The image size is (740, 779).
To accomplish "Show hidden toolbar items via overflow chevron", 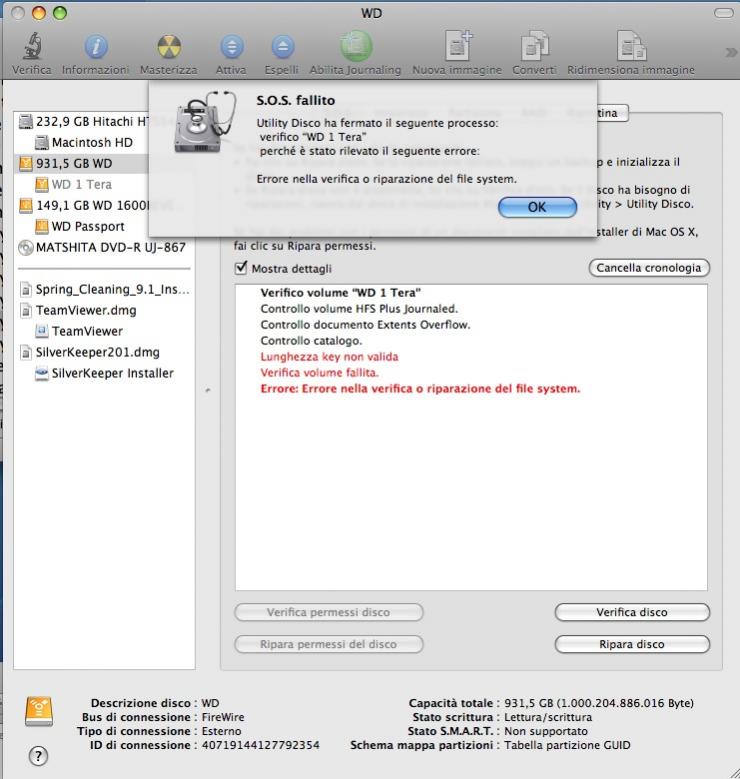I will (x=731, y=52).
